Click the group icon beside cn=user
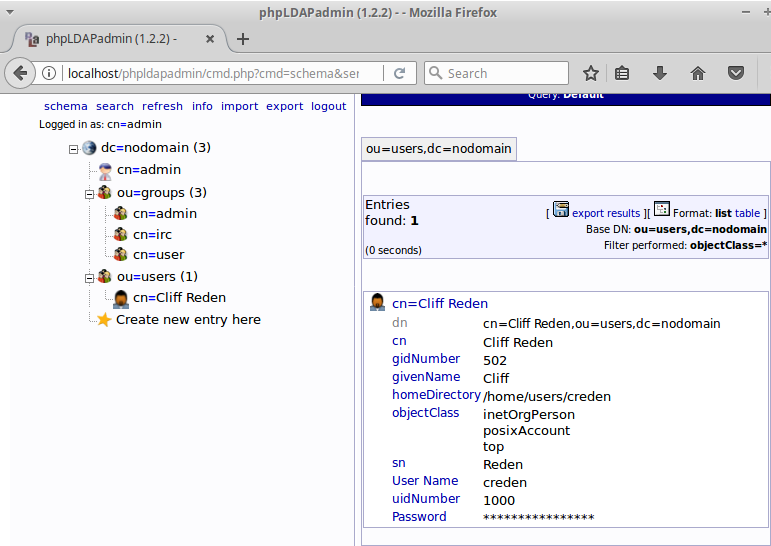 (x=120, y=254)
